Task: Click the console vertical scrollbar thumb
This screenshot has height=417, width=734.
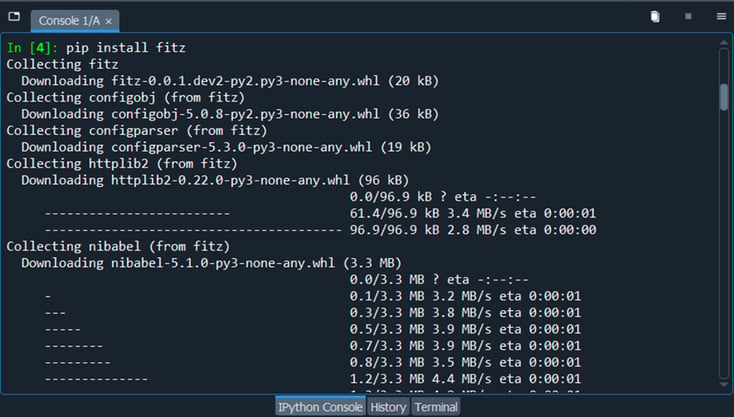Action: (724, 97)
